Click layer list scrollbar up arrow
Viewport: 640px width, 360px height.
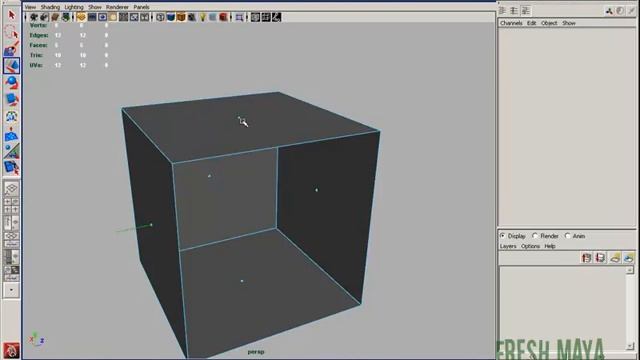coord(630,270)
